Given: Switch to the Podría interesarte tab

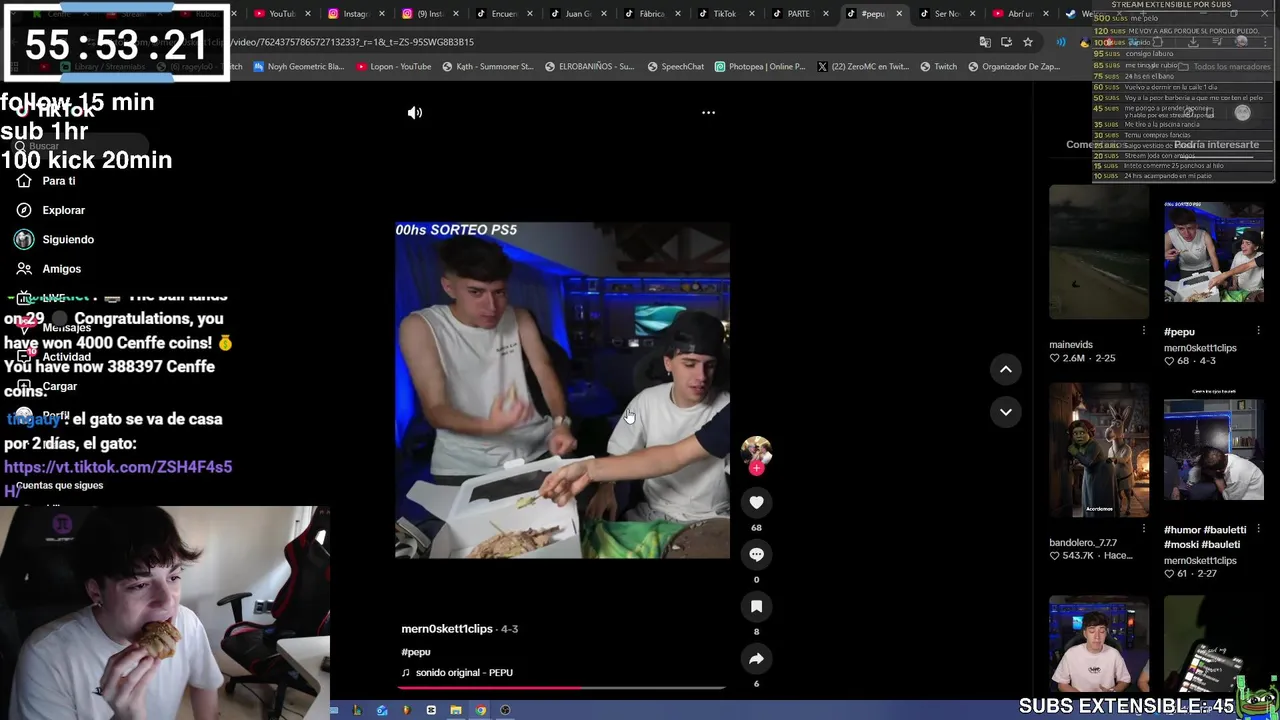Looking at the screenshot, I should (1216, 145).
